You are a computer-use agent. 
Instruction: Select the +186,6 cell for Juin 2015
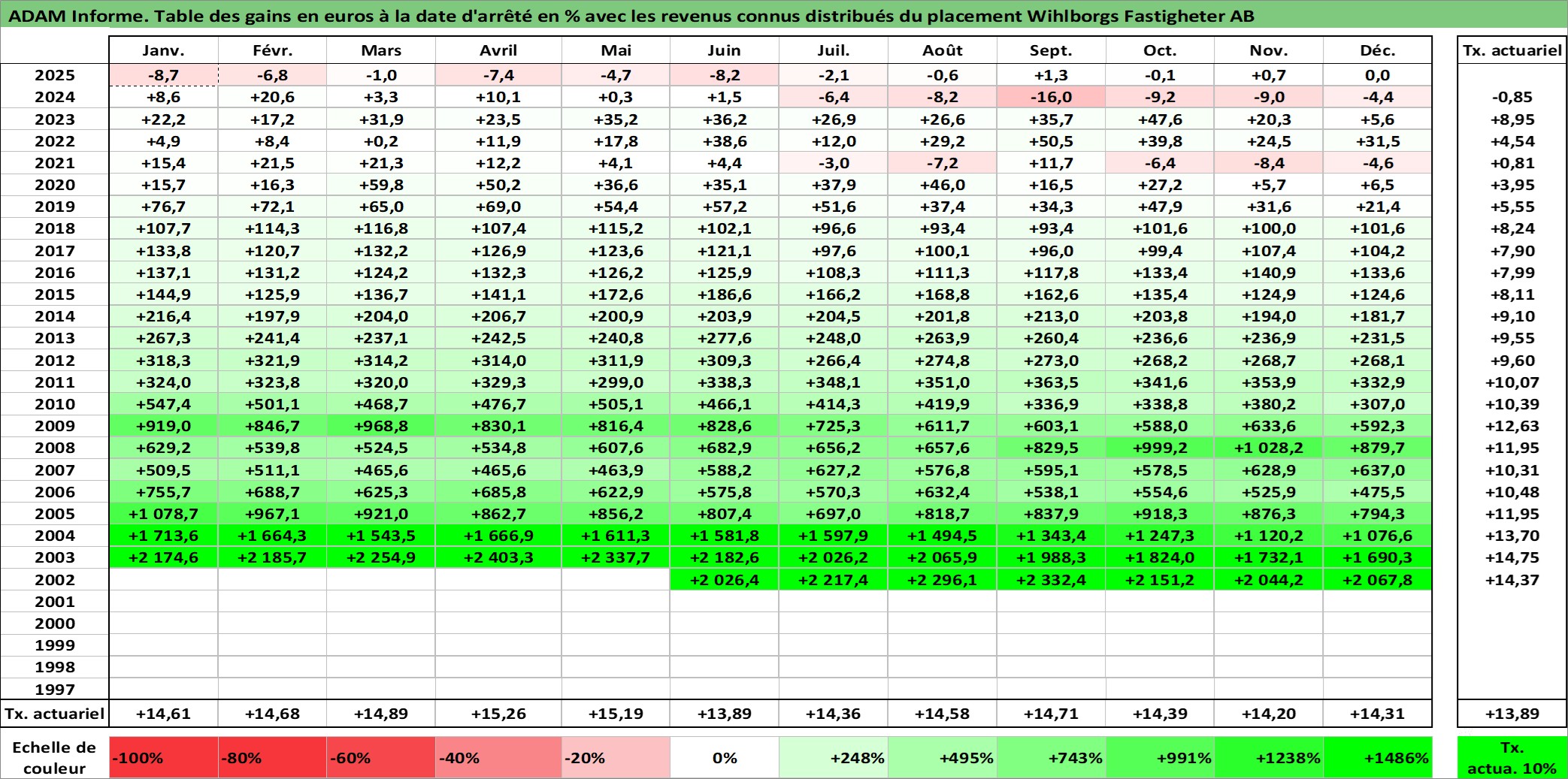(x=725, y=294)
